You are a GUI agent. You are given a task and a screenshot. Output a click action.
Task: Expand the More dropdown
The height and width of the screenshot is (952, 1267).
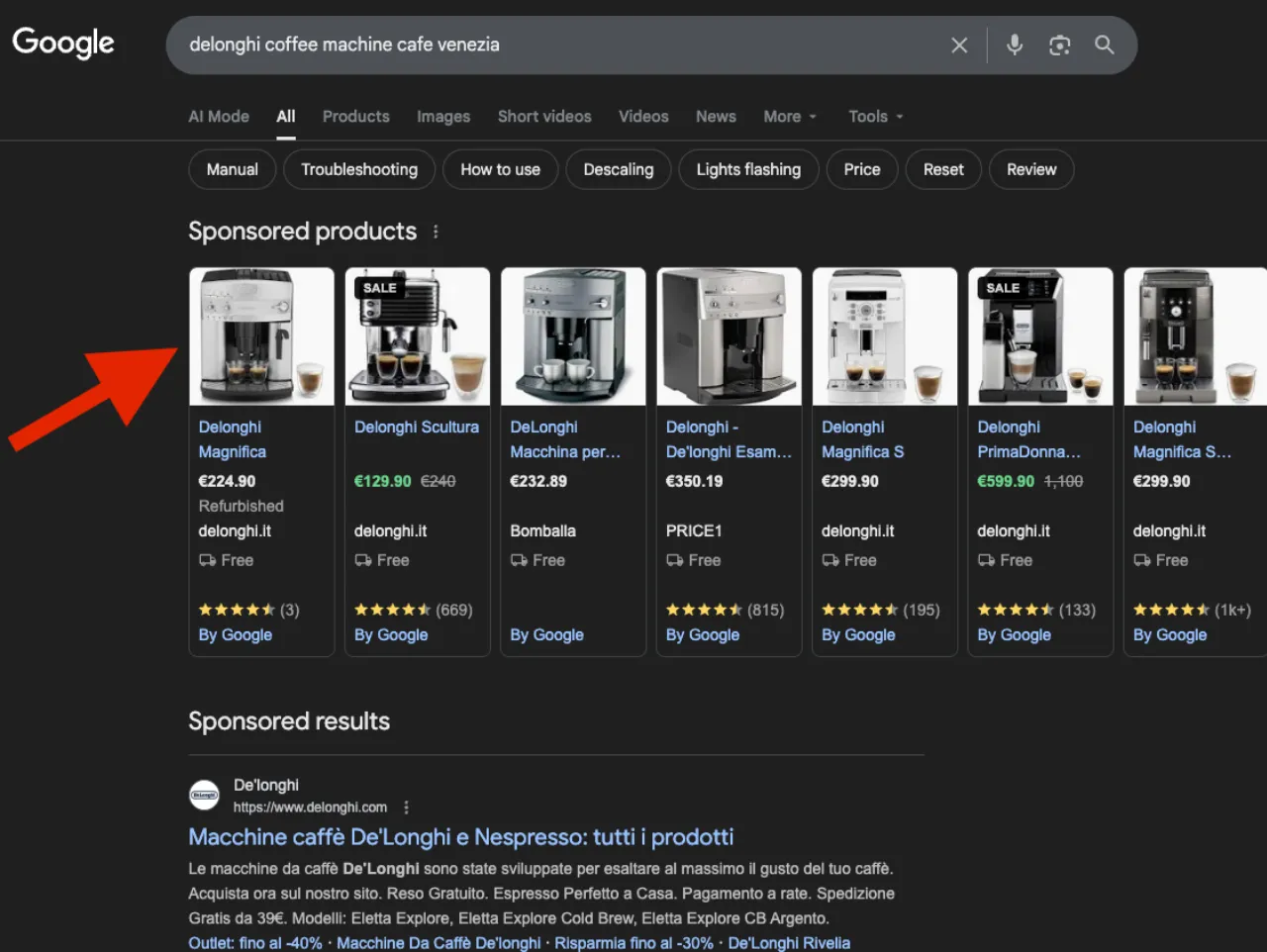pos(790,117)
